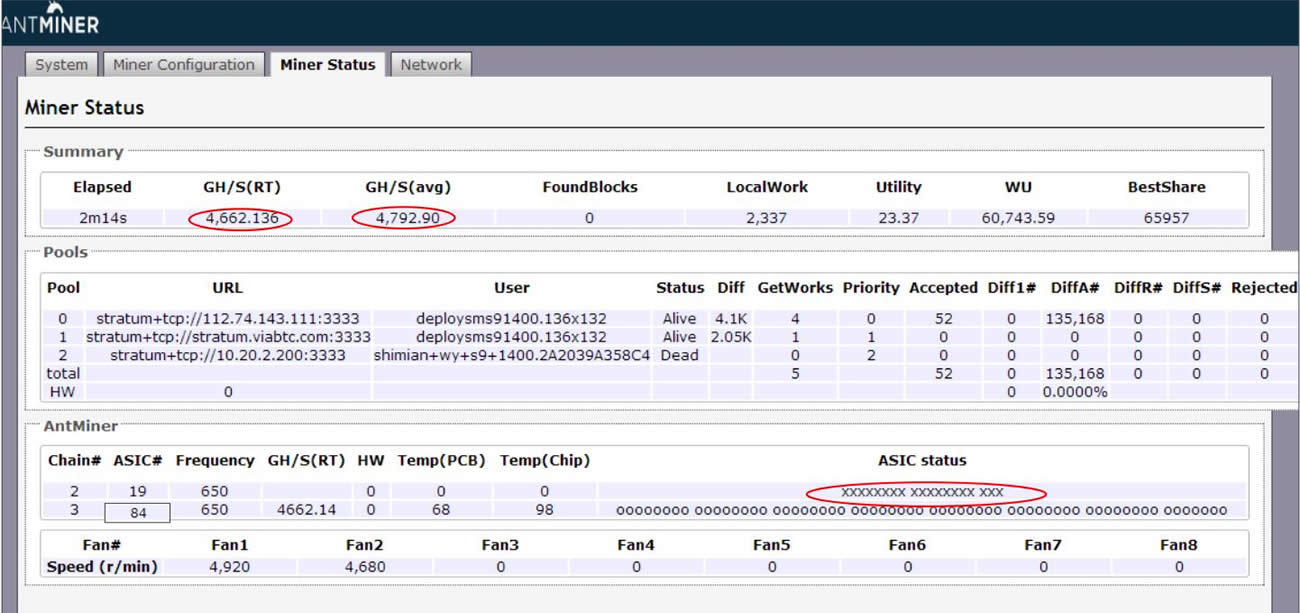
Task: Click the Temp(Chip) value 98
Action: (544, 510)
